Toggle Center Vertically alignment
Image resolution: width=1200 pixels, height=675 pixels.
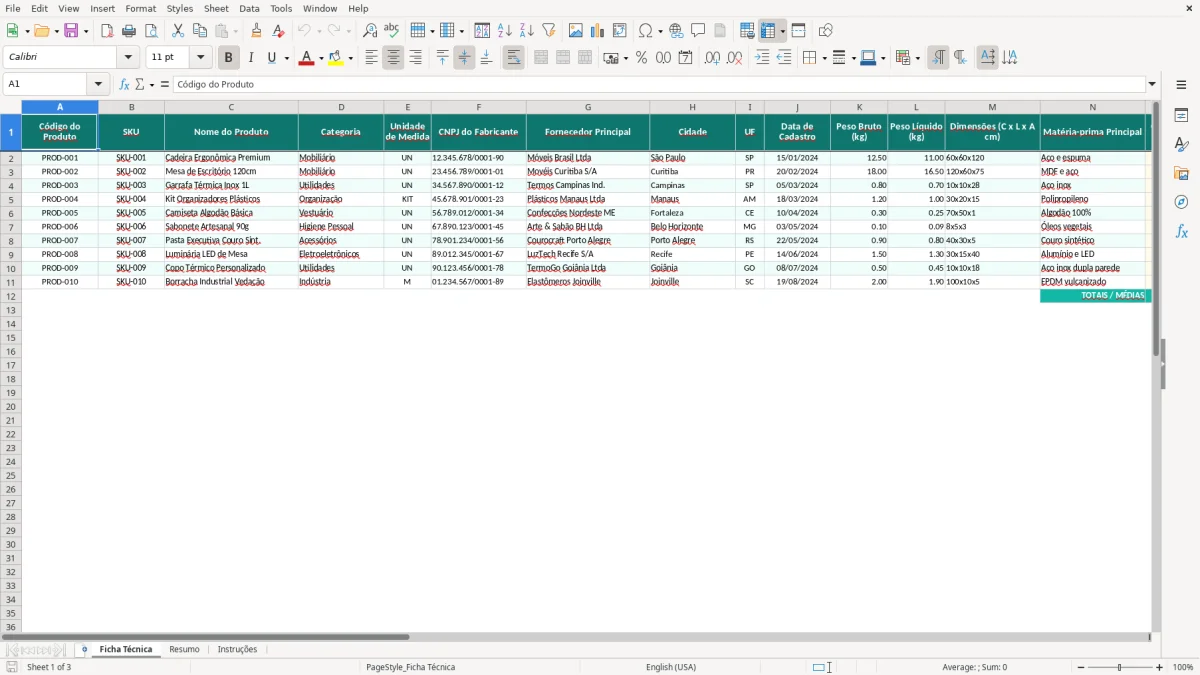pos(464,58)
